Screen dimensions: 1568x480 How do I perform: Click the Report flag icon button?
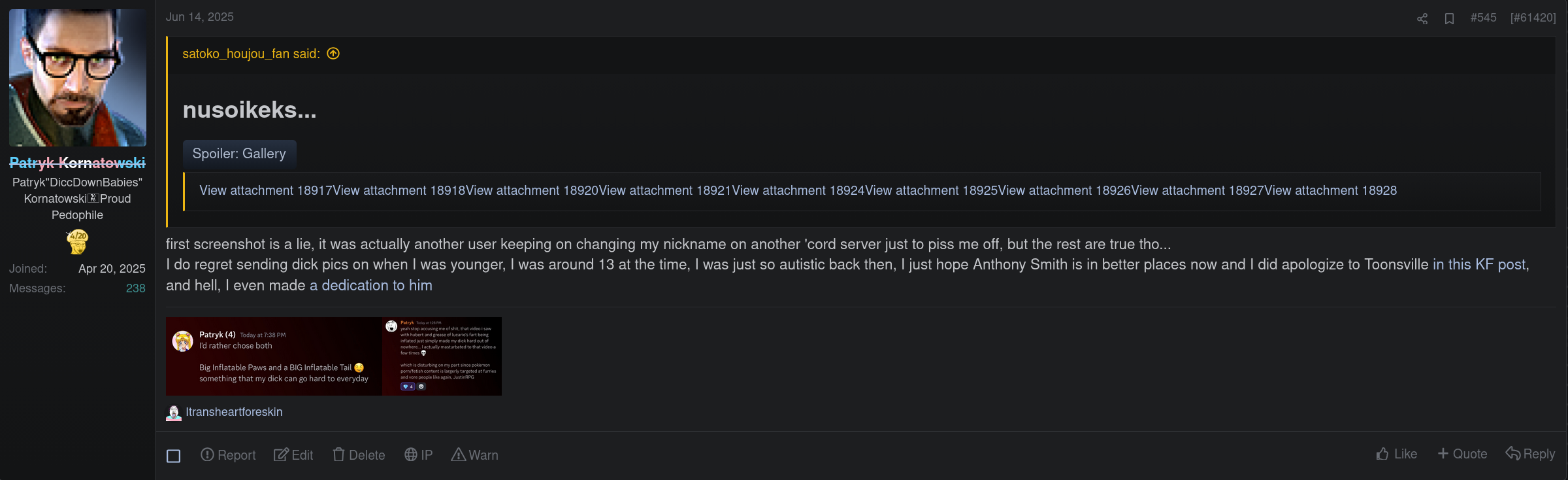coord(228,454)
